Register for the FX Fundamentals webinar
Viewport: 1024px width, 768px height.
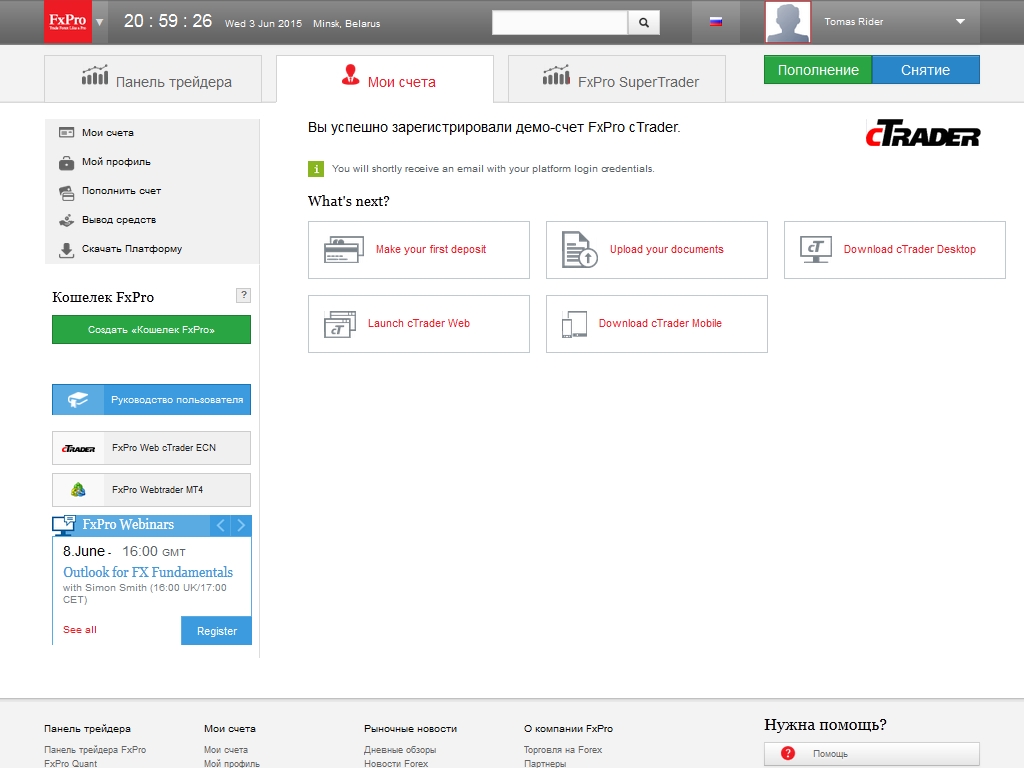216,631
